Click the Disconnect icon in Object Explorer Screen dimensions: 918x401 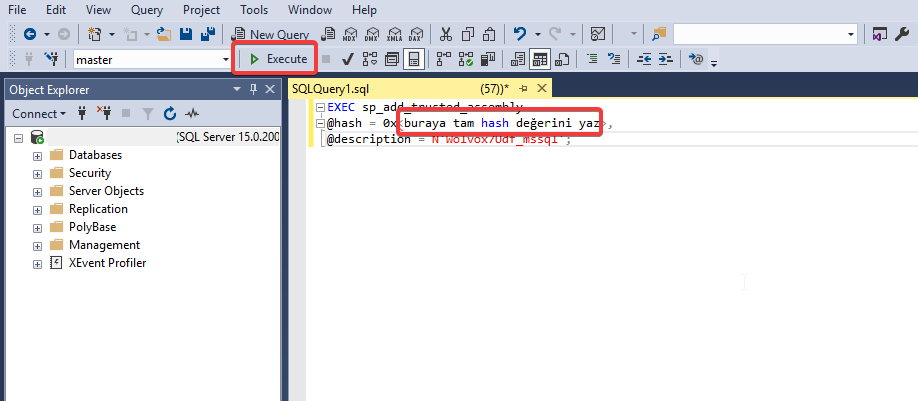104,114
